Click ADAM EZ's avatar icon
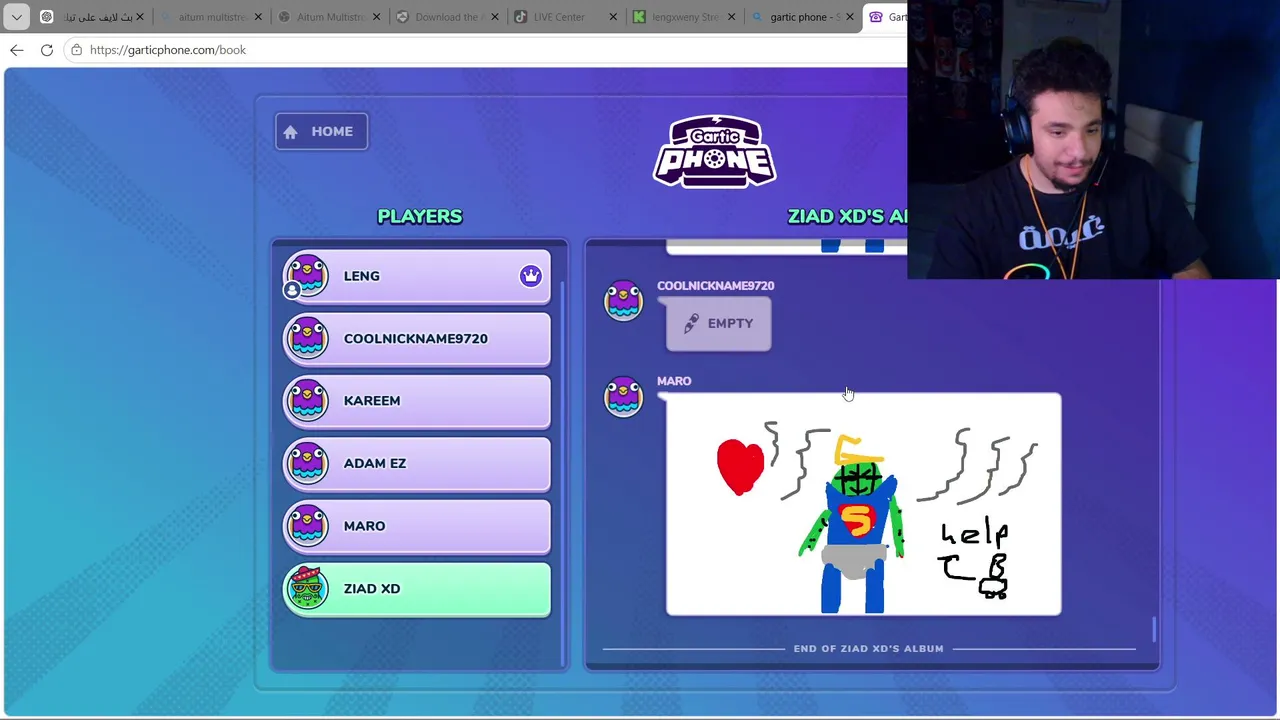Viewport: 1280px width, 720px height. pyautogui.click(x=307, y=463)
